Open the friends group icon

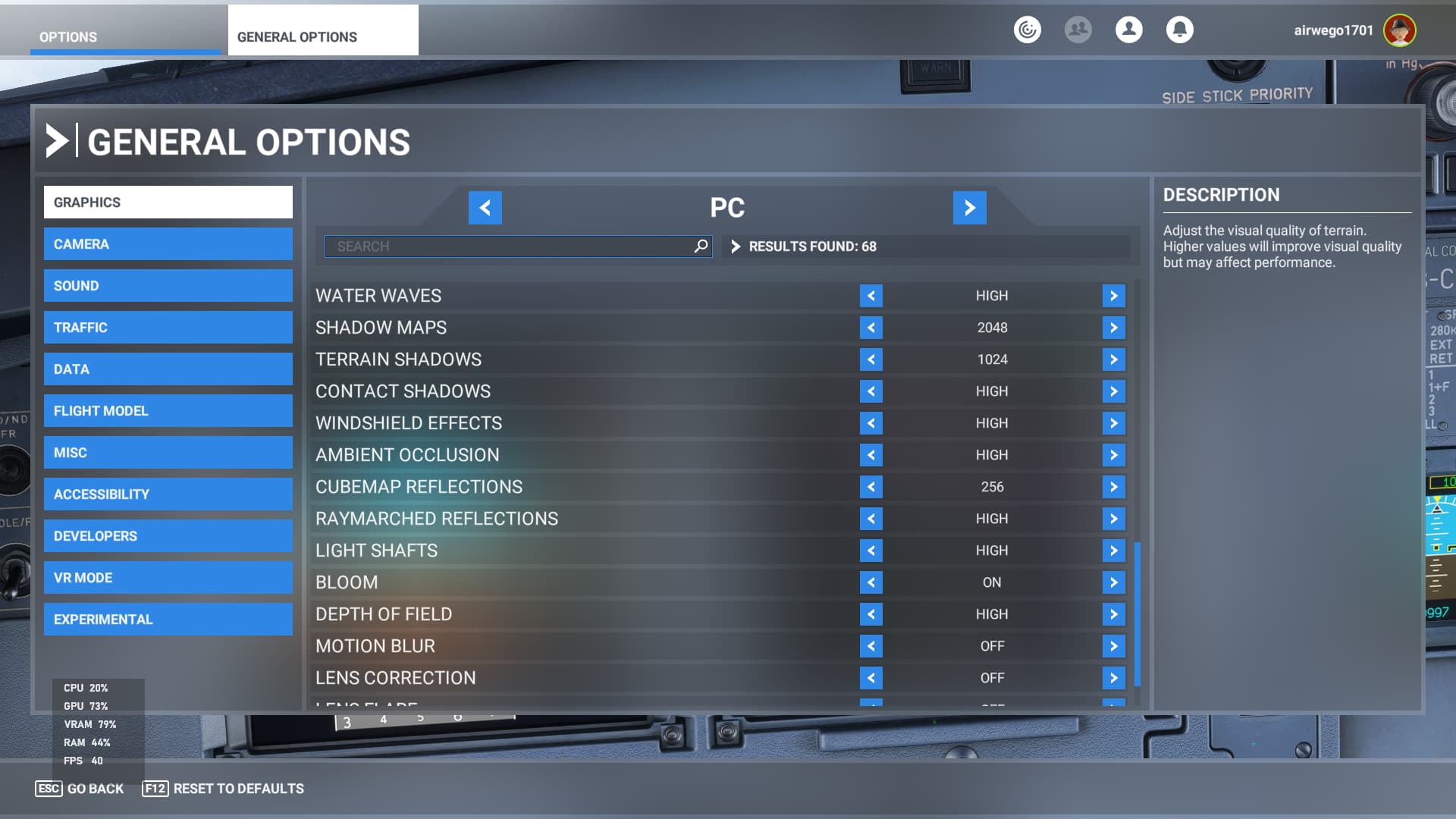1078,30
